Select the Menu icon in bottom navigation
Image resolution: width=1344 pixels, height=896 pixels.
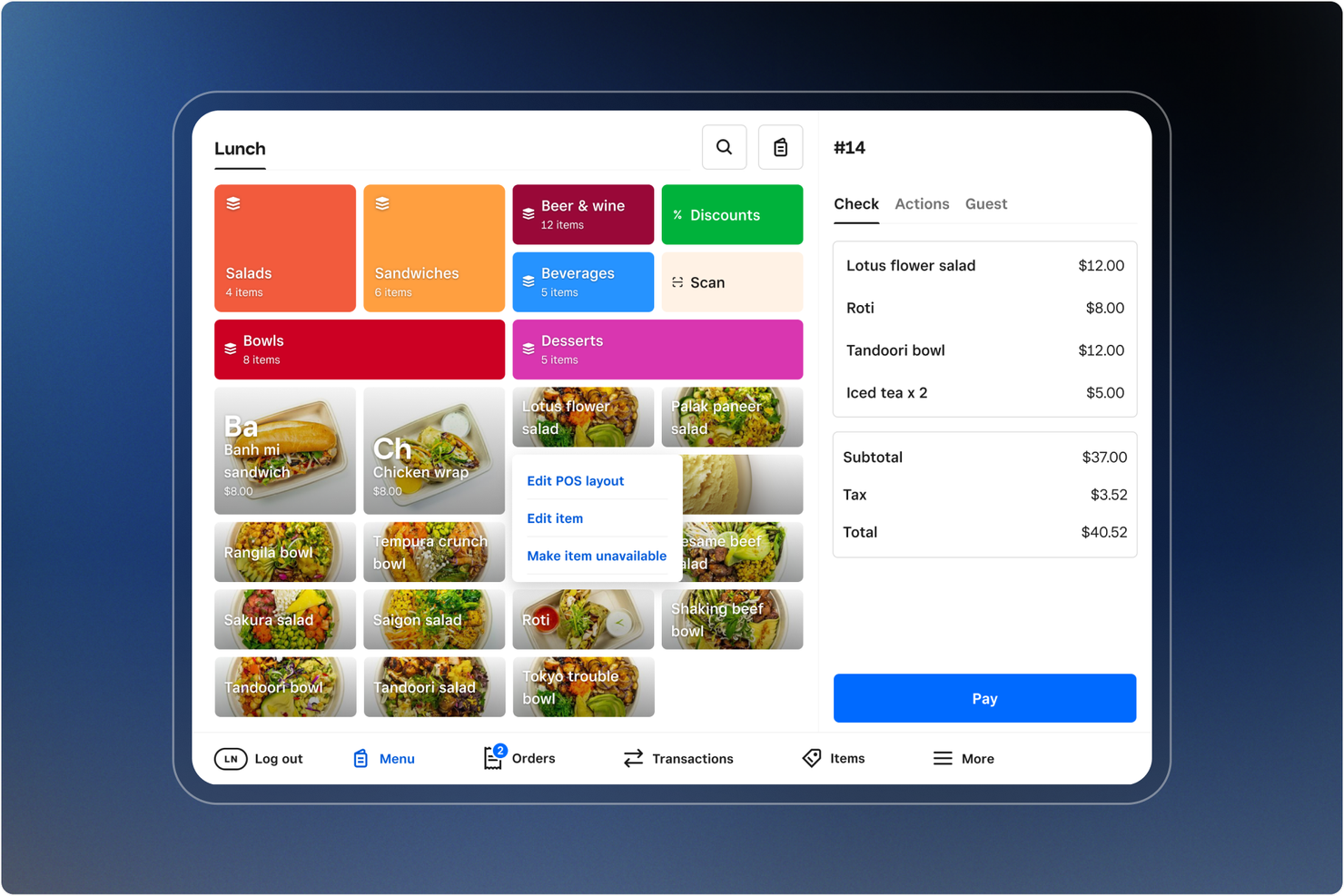click(361, 758)
